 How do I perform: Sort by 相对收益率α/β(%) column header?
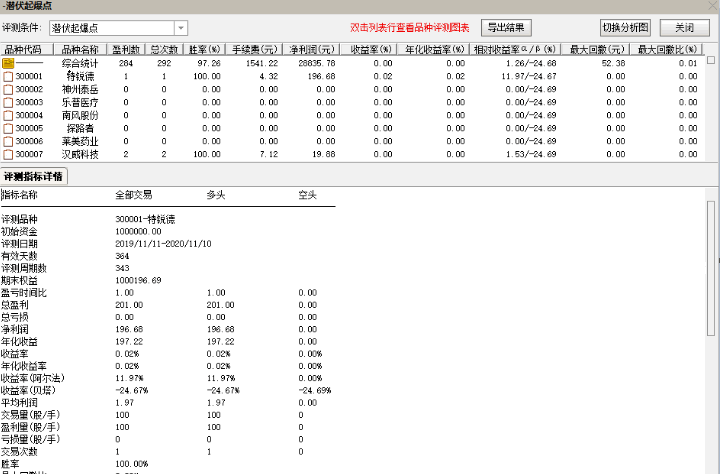(515, 49)
